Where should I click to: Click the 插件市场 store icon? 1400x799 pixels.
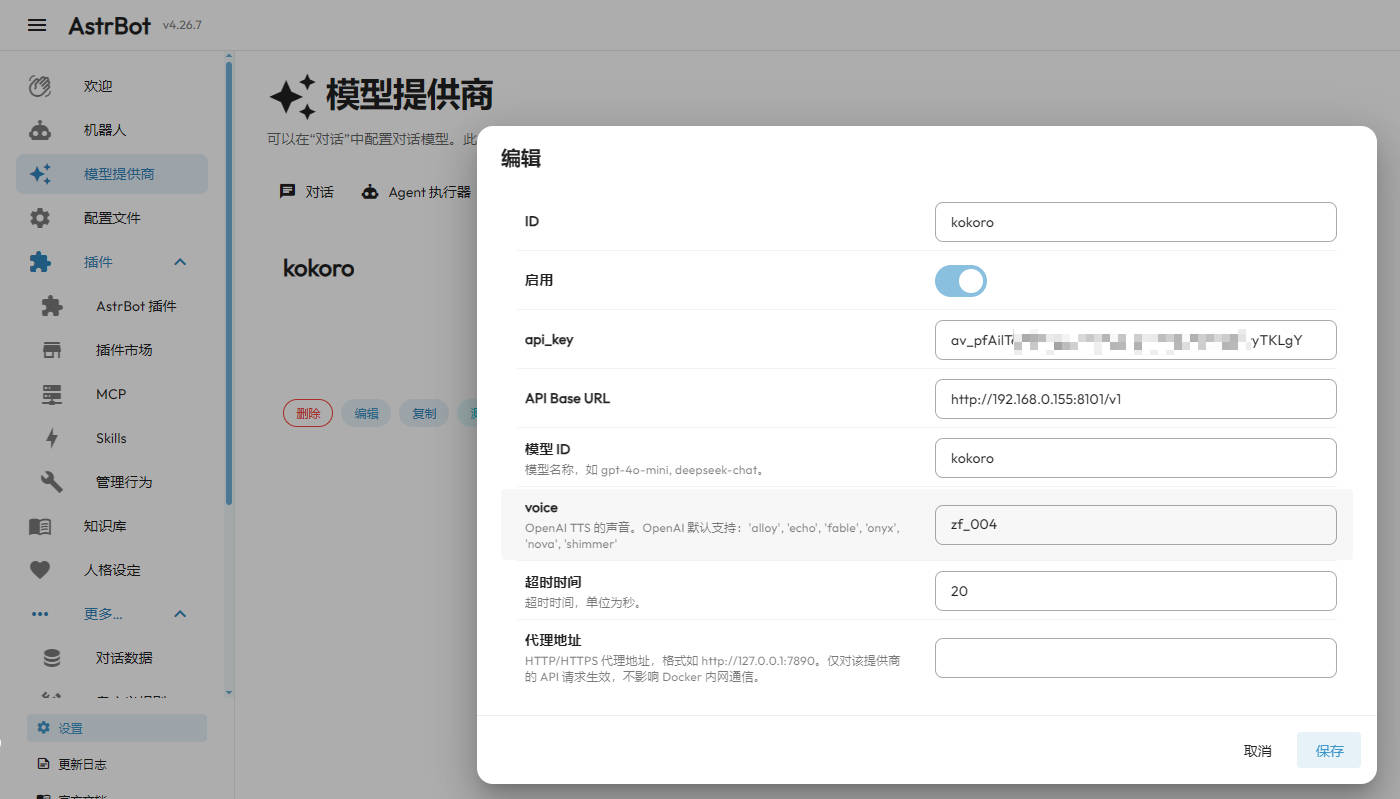tap(52, 350)
